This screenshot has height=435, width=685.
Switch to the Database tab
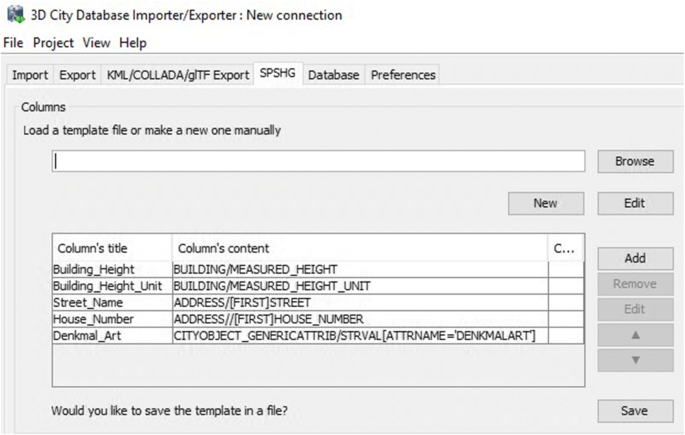[333, 75]
